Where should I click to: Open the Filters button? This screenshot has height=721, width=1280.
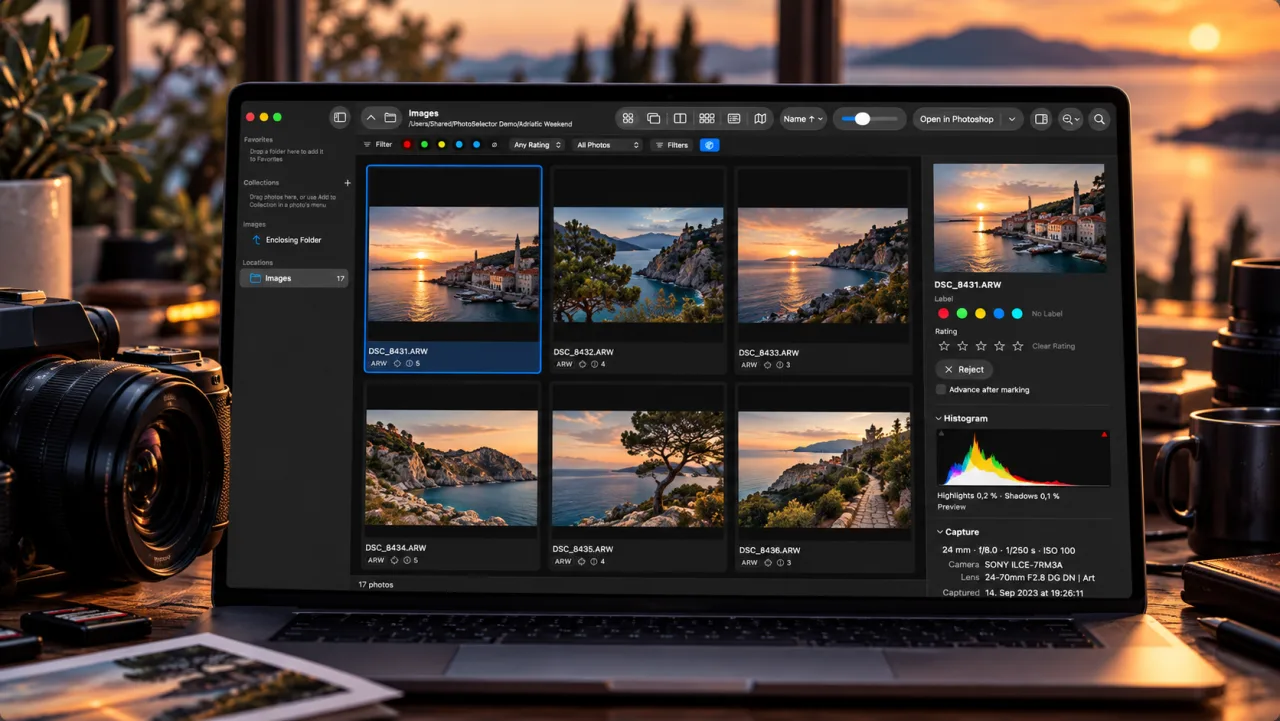tap(671, 145)
